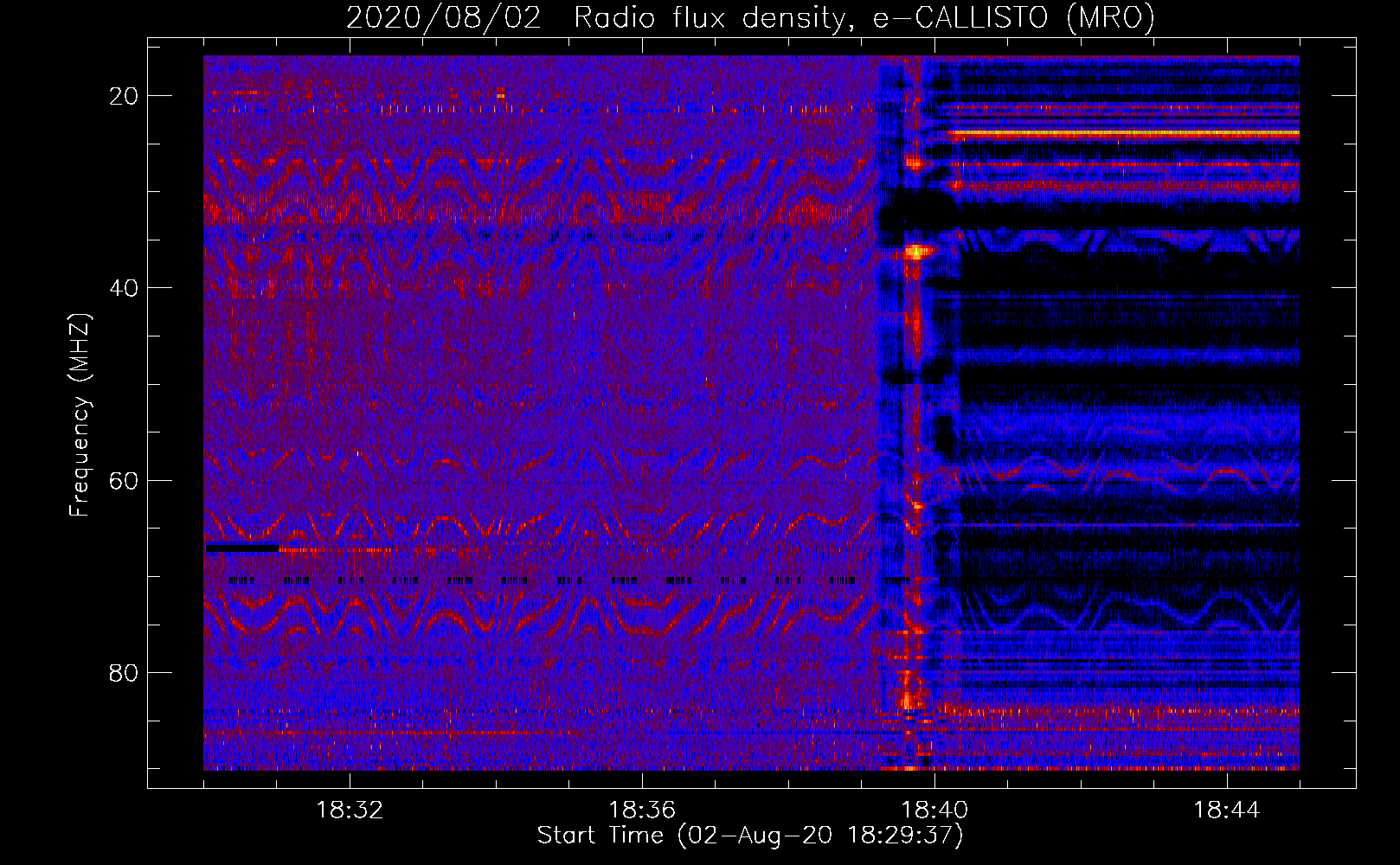Click the 80 frequency tick label
This screenshot has width=1400, height=865.
tap(124, 673)
